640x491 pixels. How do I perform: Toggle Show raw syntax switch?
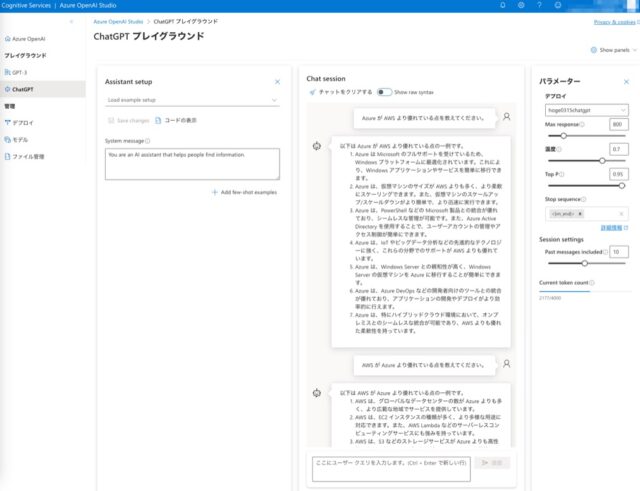click(384, 92)
